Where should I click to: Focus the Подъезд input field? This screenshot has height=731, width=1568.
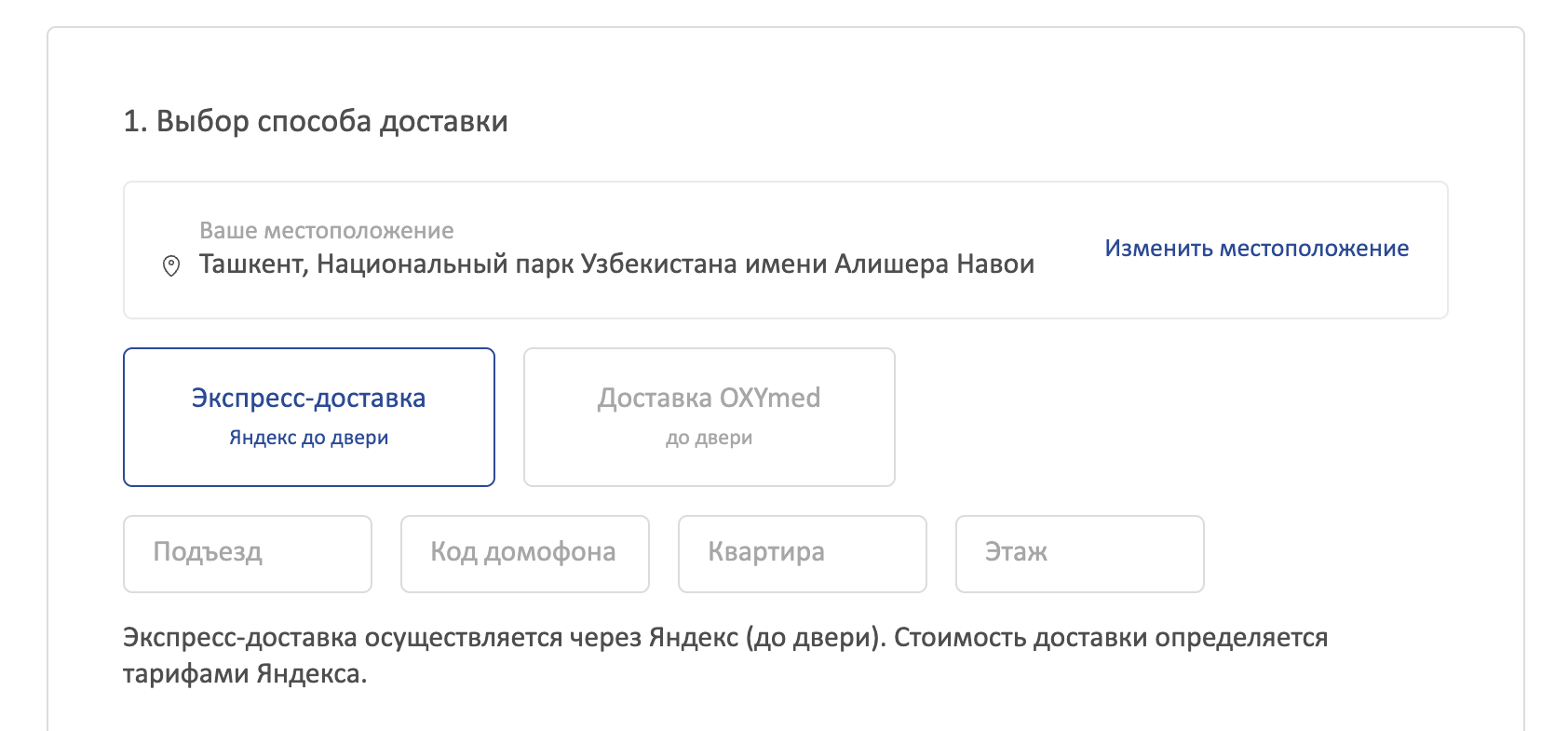tap(248, 553)
